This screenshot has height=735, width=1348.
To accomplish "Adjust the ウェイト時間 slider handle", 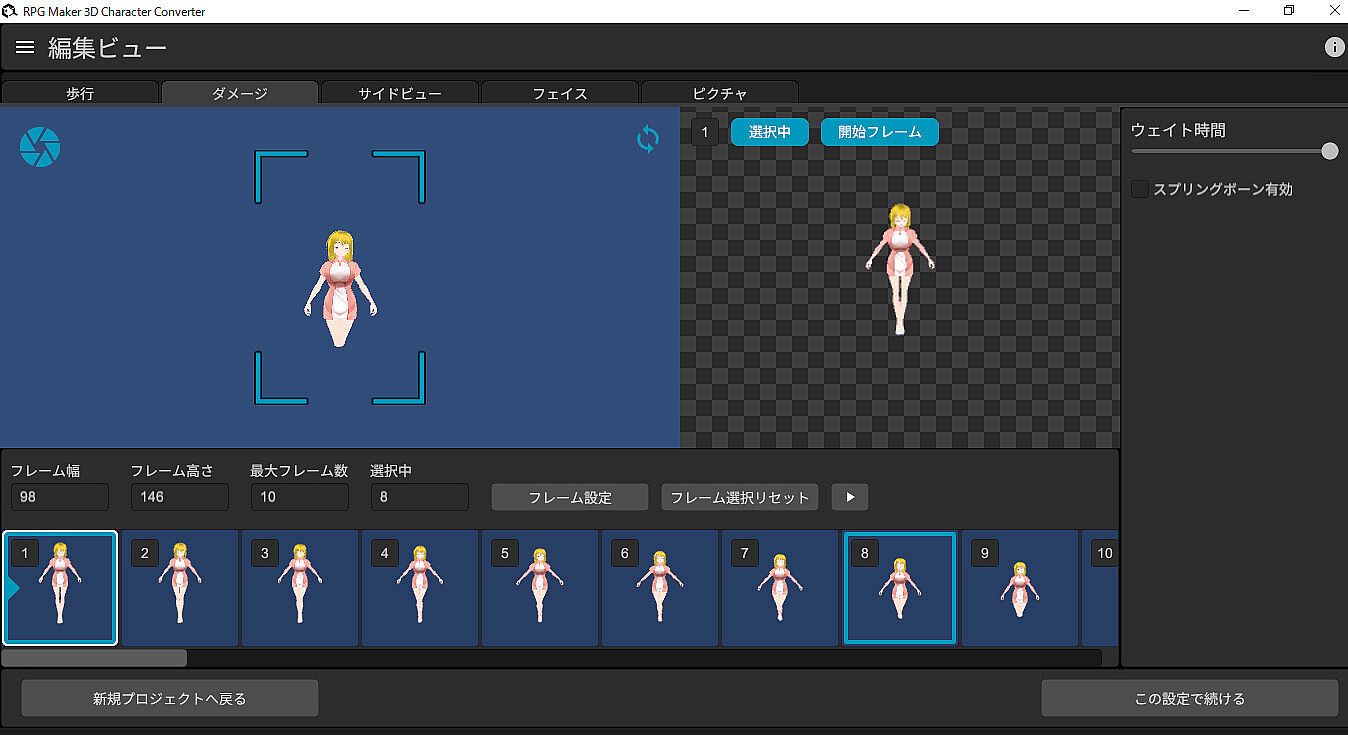I will (1329, 151).
